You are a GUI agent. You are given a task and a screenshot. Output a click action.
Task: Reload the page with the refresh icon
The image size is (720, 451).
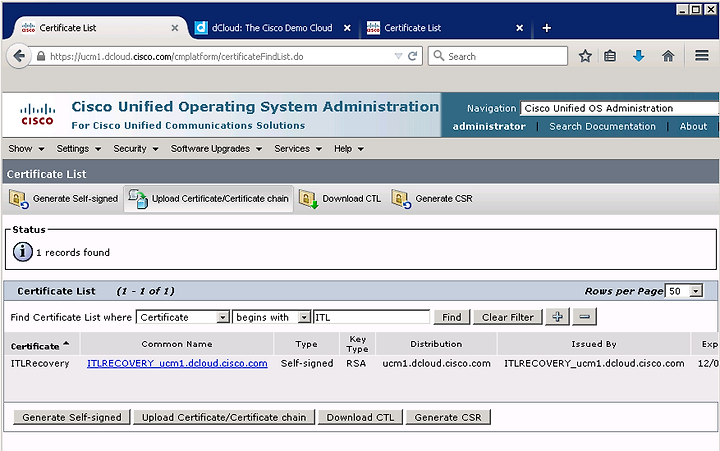coord(412,56)
